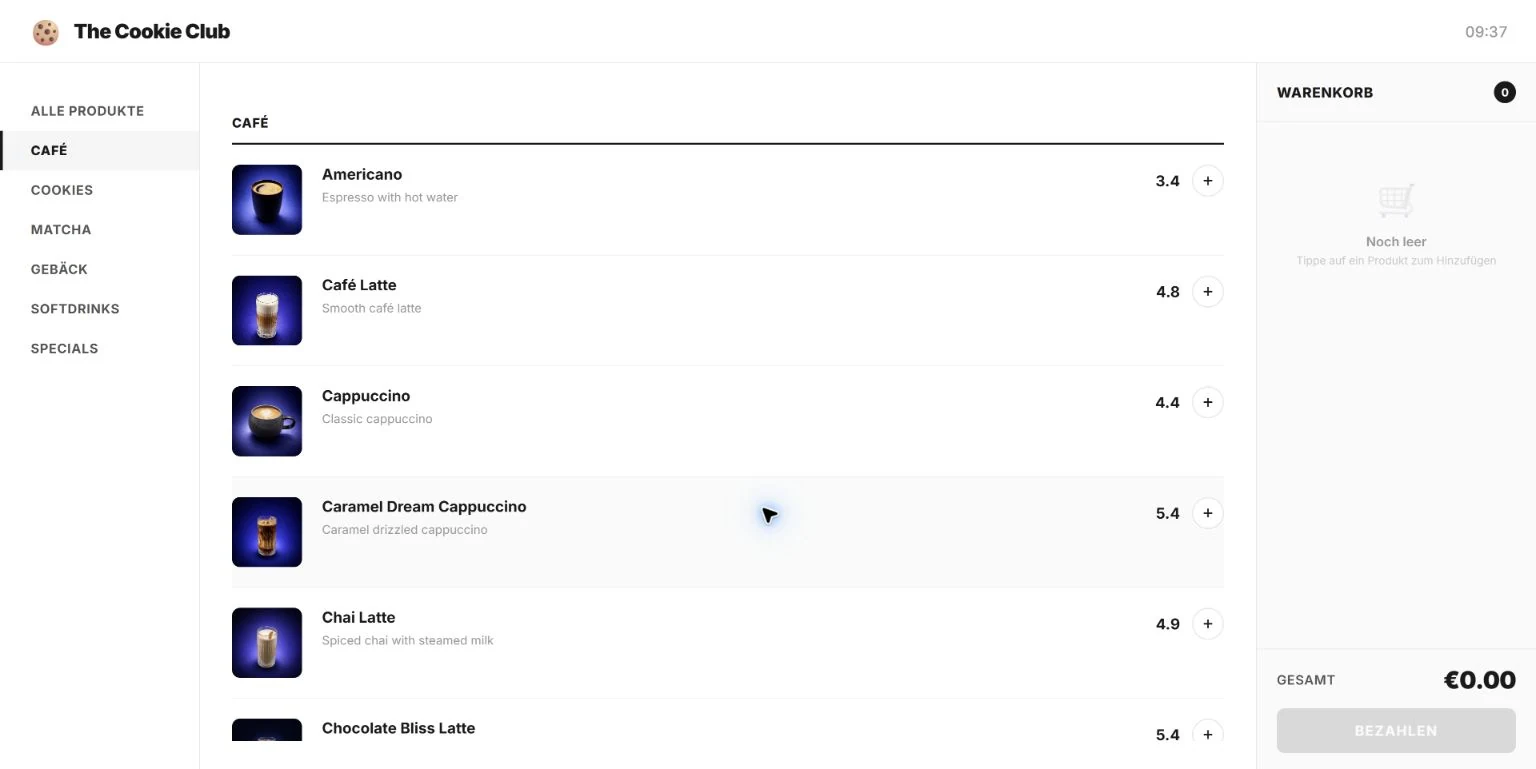Click the cookie logo icon
The width and height of the screenshot is (1536, 769).
click(46, 32)
